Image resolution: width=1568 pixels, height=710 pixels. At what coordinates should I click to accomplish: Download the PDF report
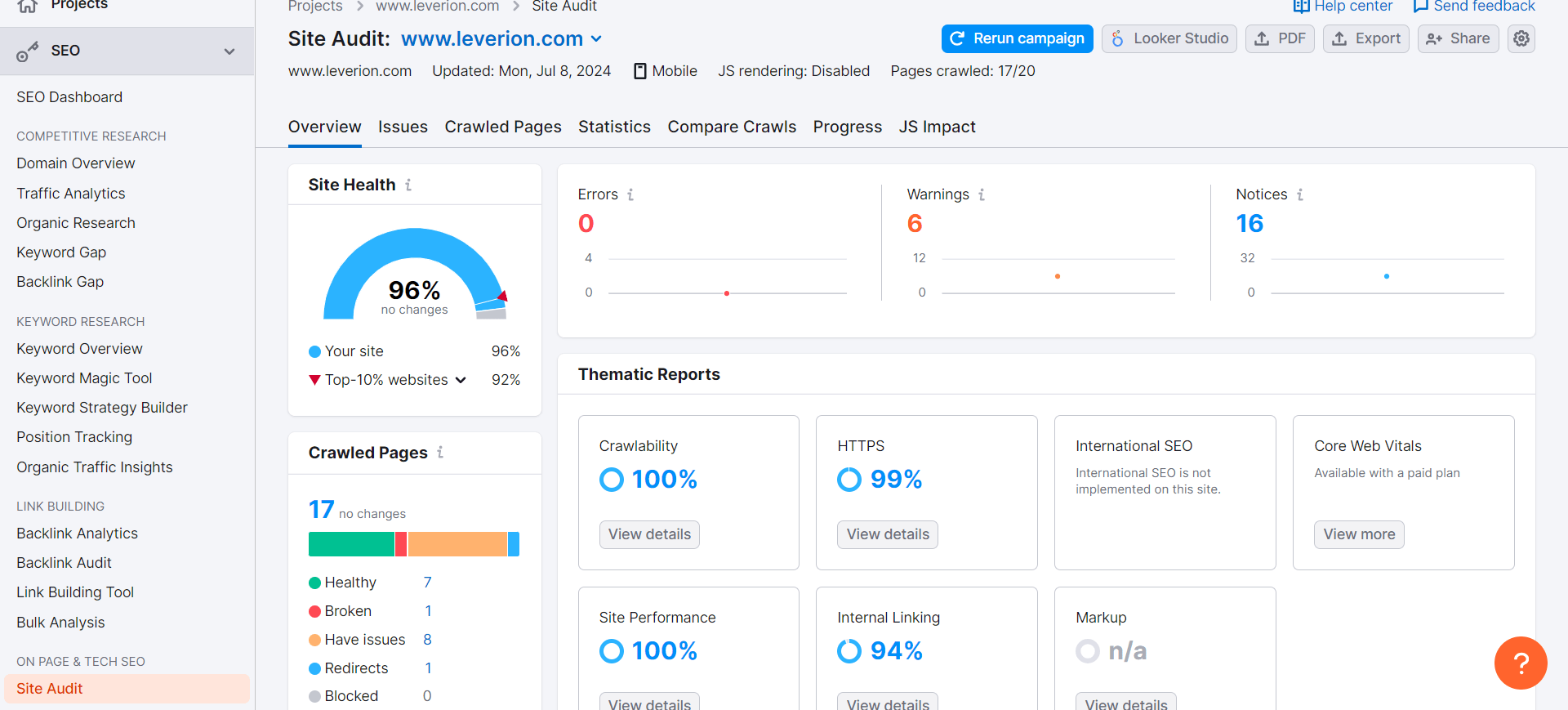(1280, 38)
